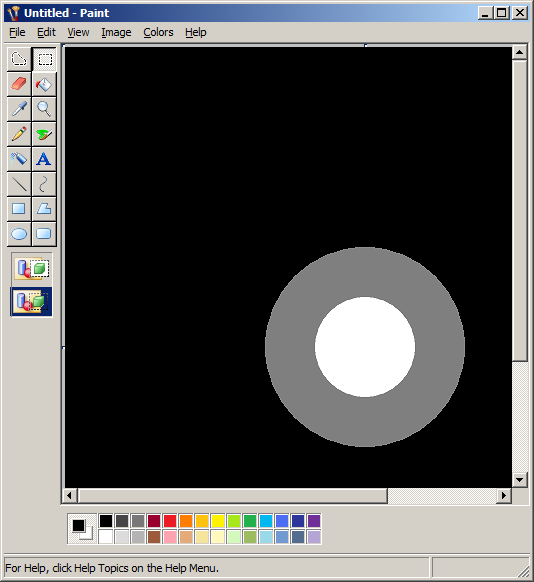Activate the Magnifier tool
Screen dimensions: 534x582
44,109
